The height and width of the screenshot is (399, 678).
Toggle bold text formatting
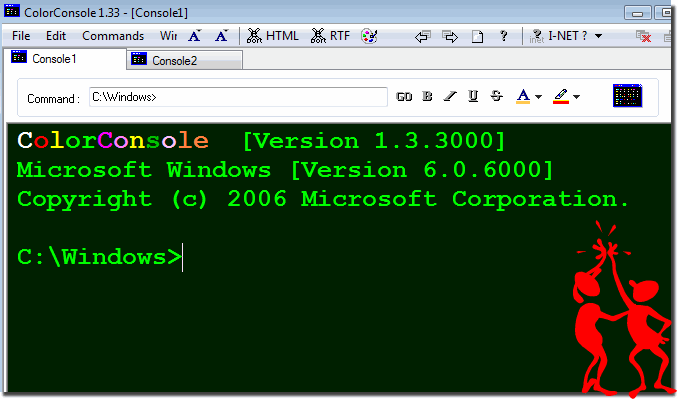click(x=427, y=96)
